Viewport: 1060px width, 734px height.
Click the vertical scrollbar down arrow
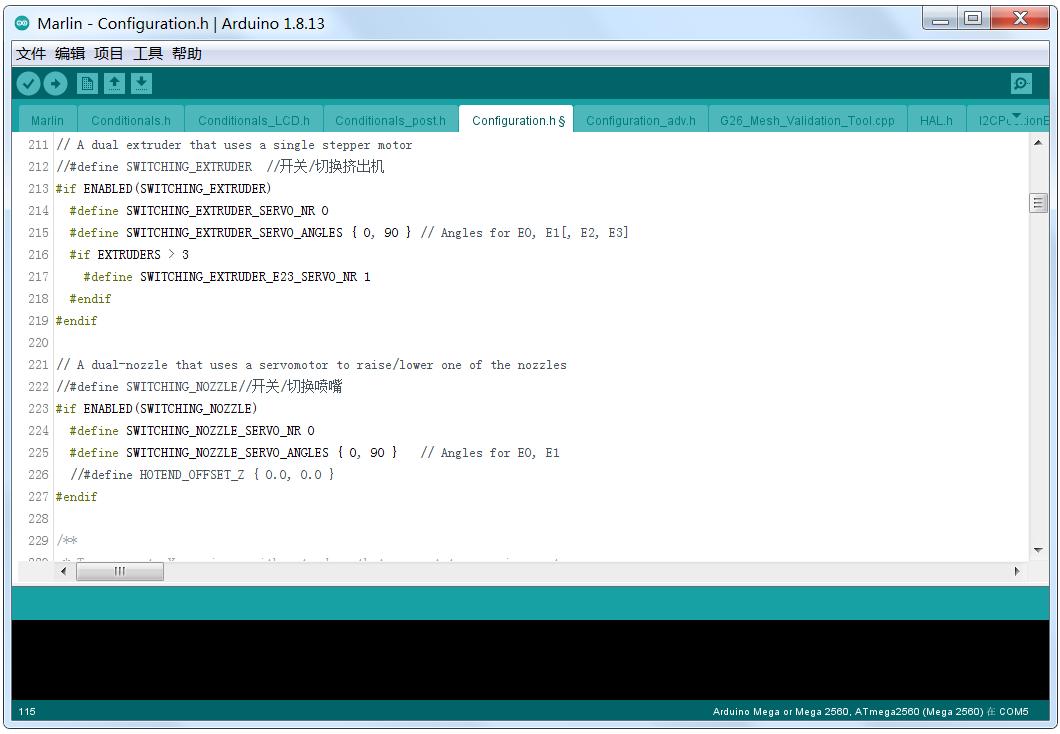click(1038, 550)
